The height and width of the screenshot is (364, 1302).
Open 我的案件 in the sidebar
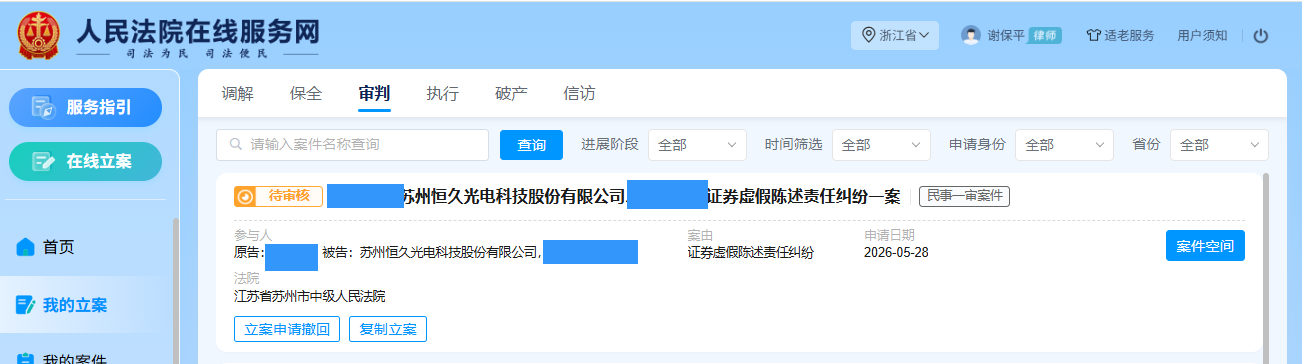coord(74,358)
